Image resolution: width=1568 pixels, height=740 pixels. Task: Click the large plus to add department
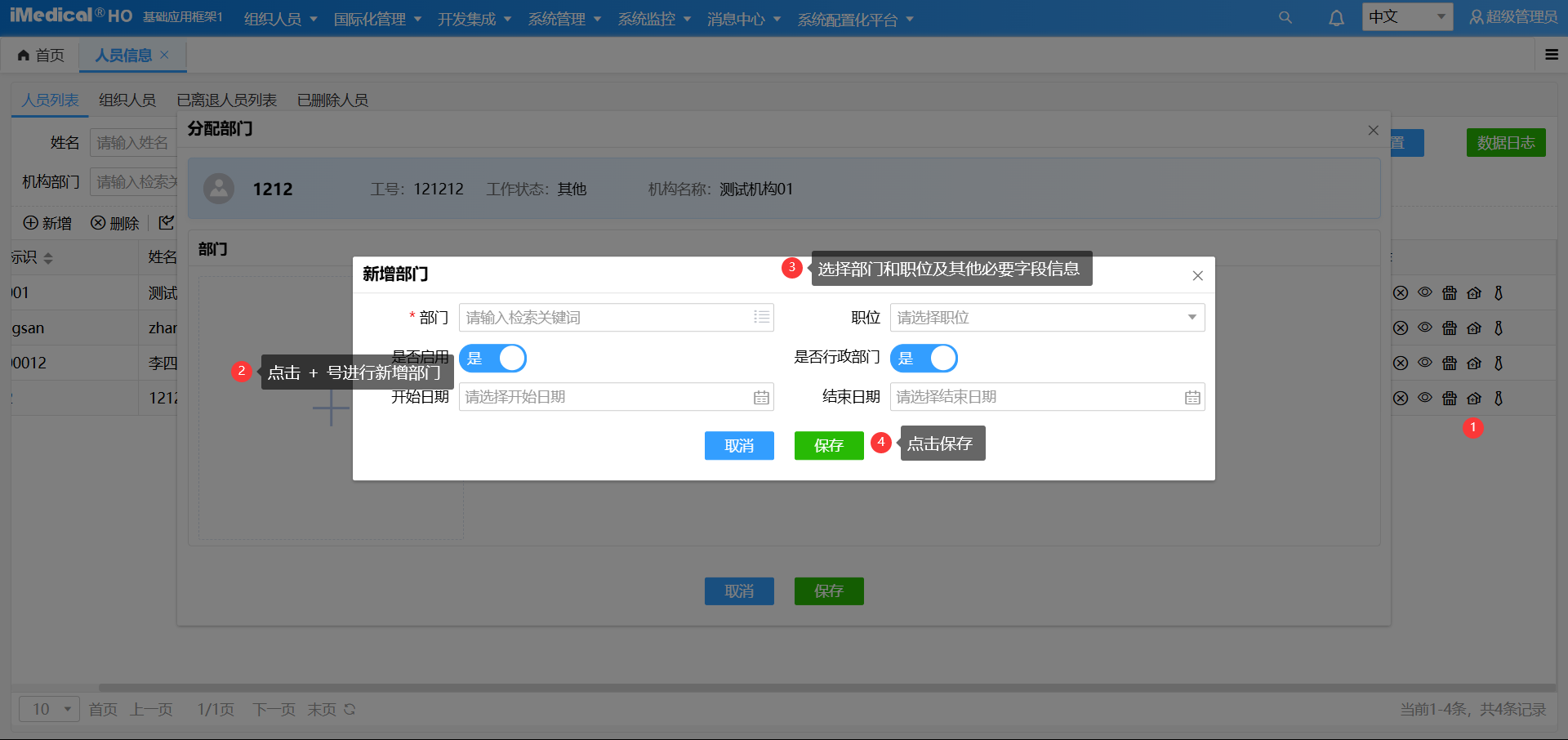point(331,407)
